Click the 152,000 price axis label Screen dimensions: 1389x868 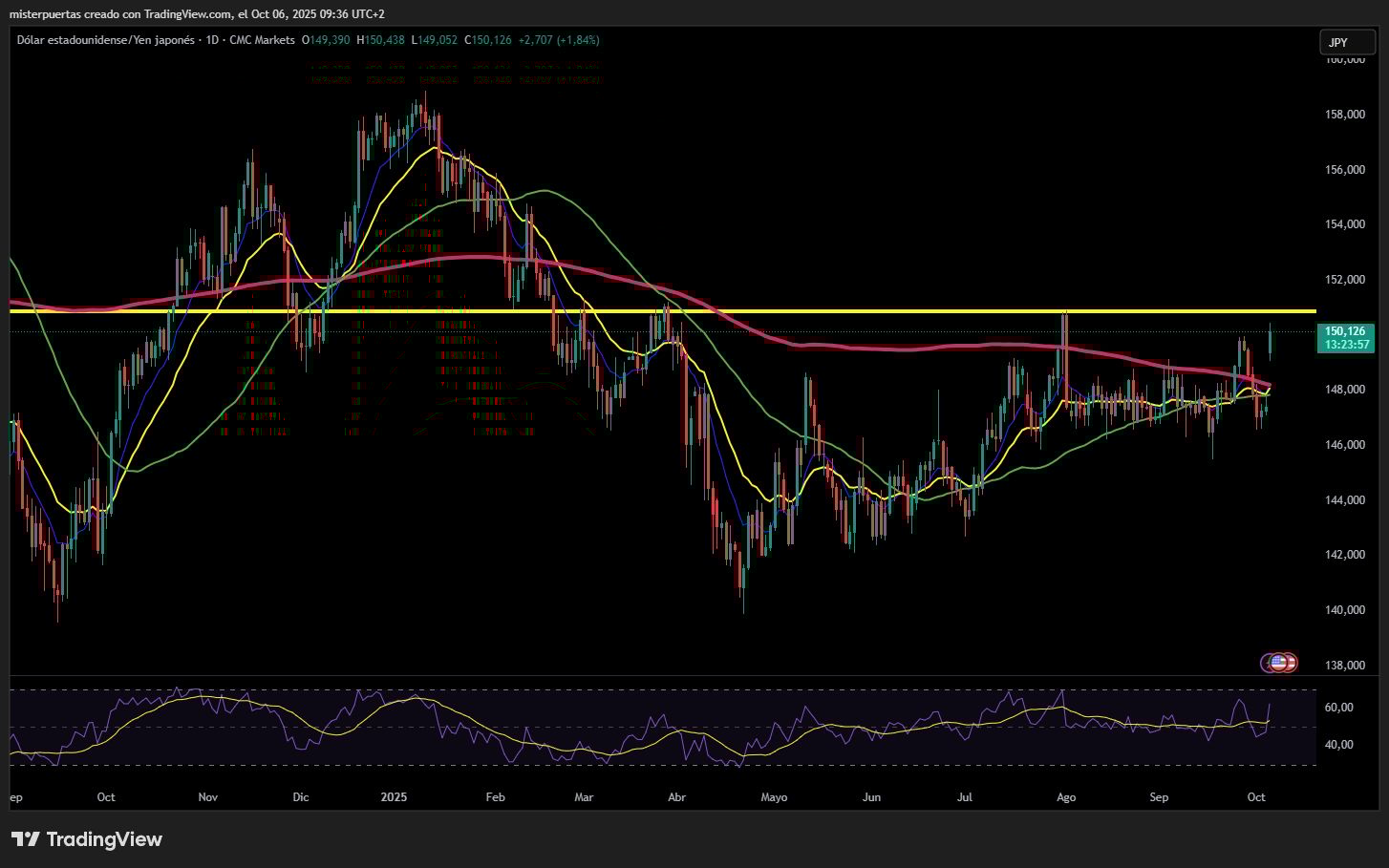pyautogui.click(x=1345, y=280)
